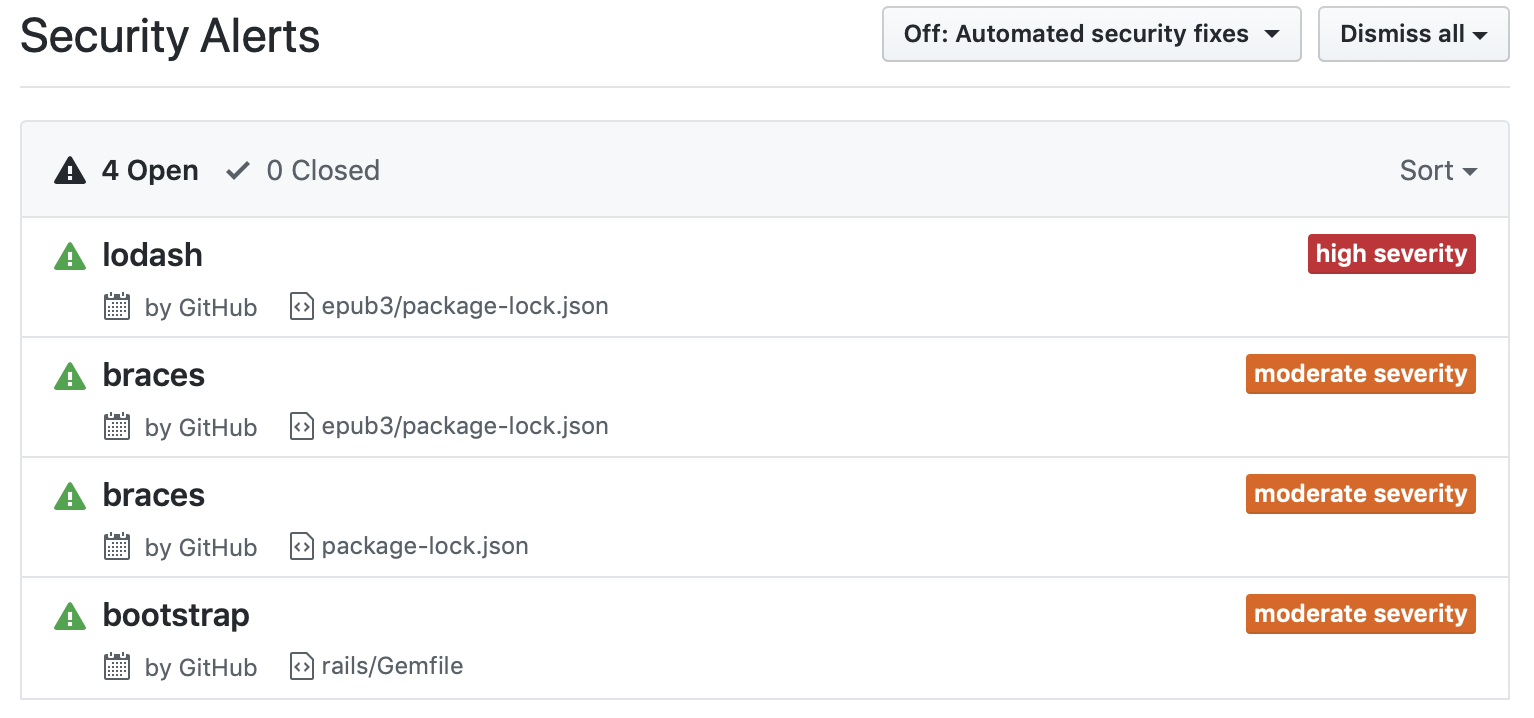Expand the Dismiss all dropdown
The height and width of the screenshot is (718, 1534).
click(x=1413, y=34)
